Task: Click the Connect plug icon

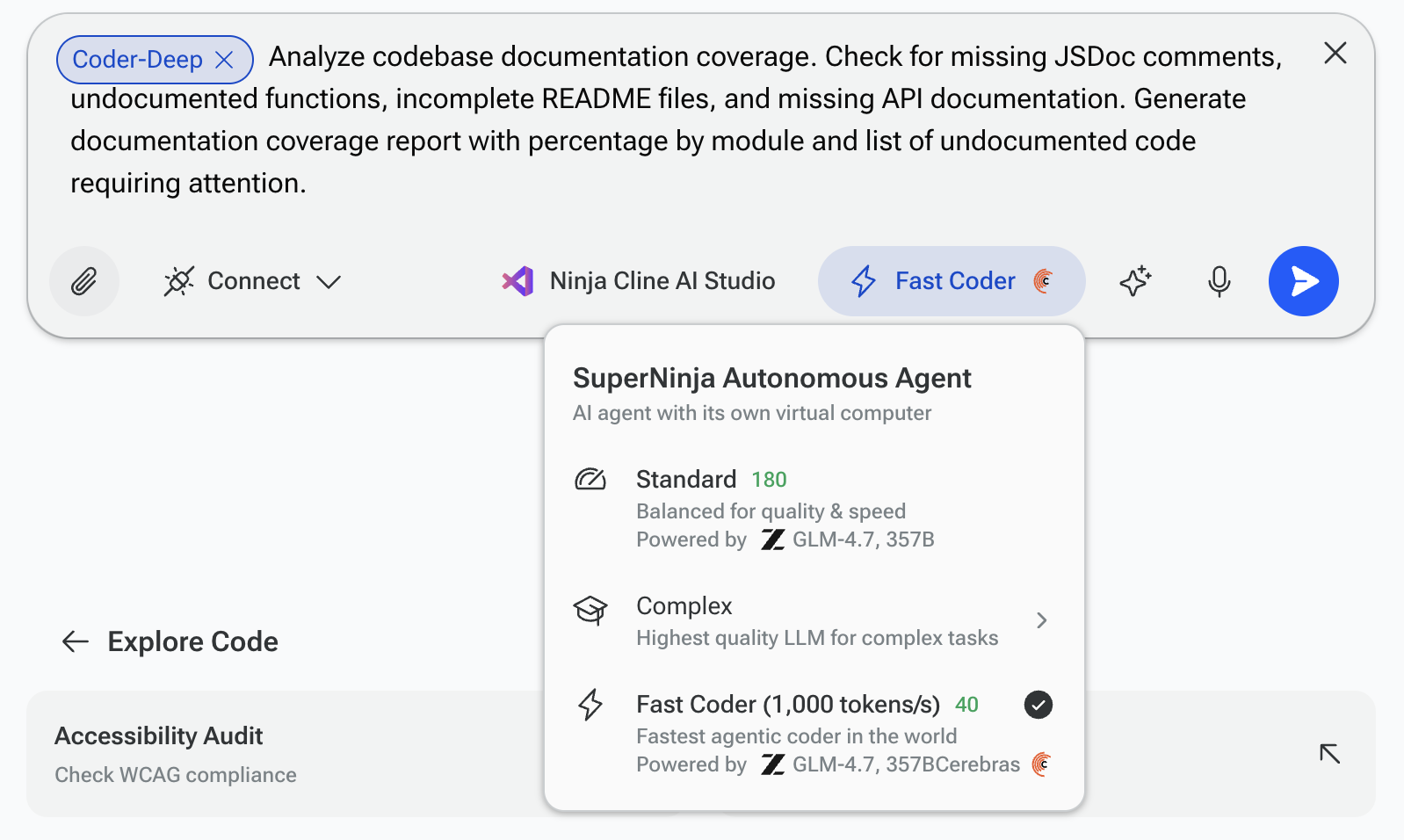Action: point(178,281)
